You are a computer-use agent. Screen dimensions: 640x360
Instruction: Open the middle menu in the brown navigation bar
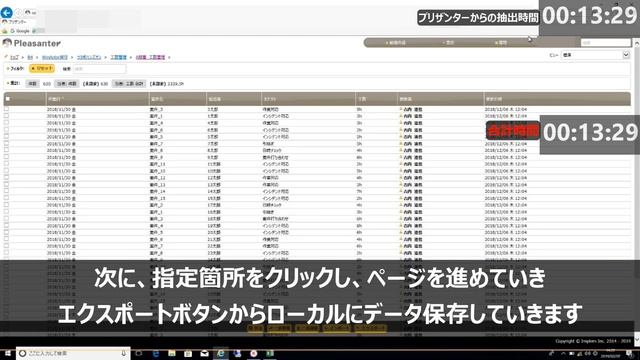click(448, 42)
